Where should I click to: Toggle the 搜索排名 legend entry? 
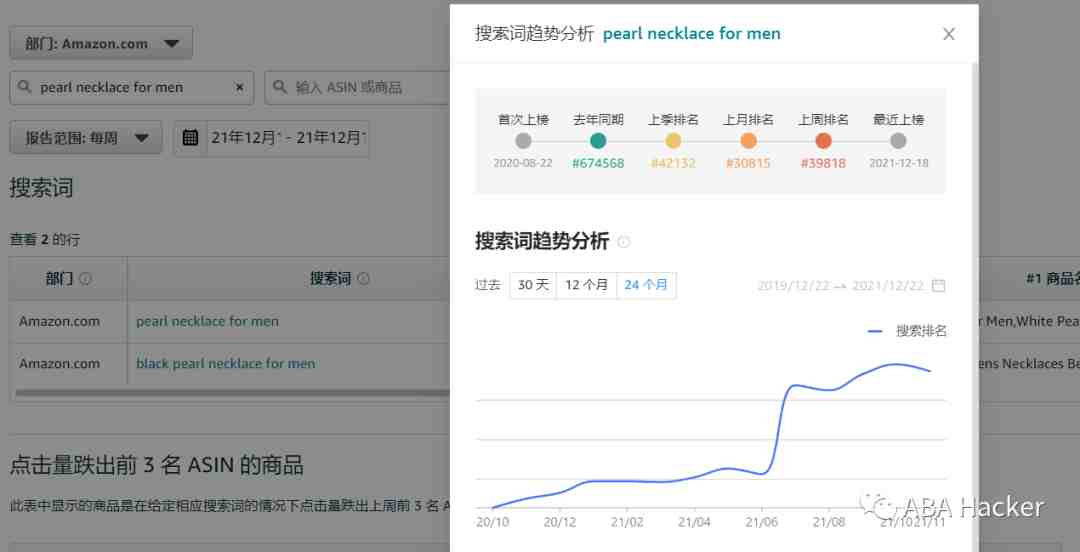(x=907, y=331)
